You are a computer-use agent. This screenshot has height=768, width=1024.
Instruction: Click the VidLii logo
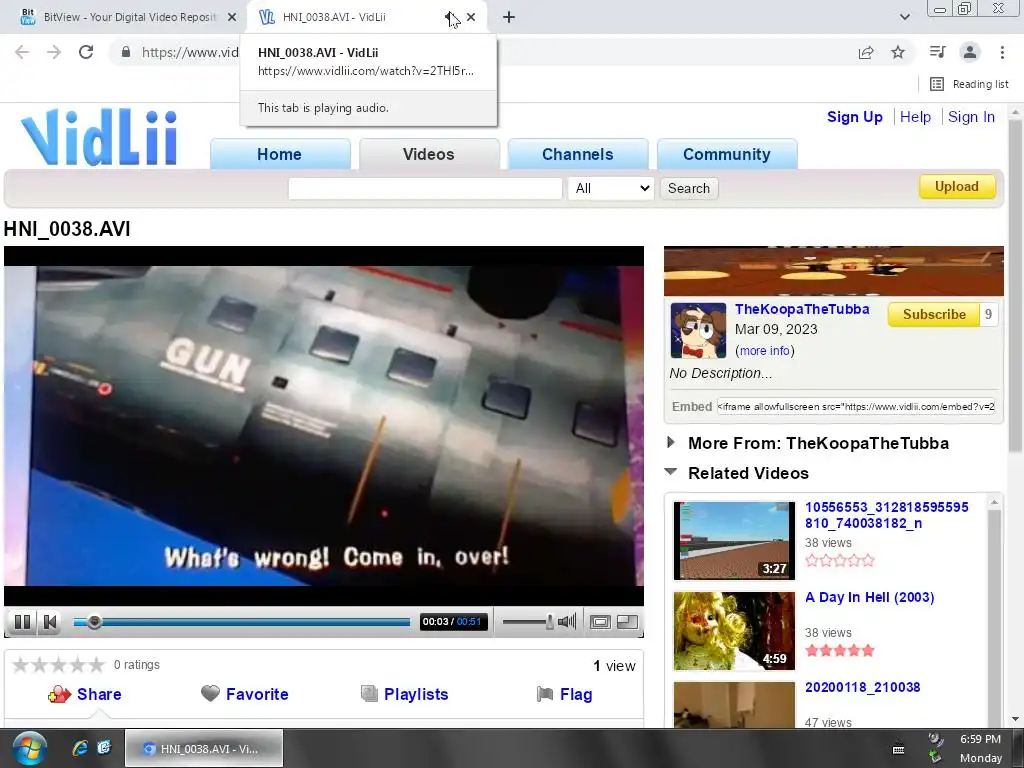tap(99, 137)
